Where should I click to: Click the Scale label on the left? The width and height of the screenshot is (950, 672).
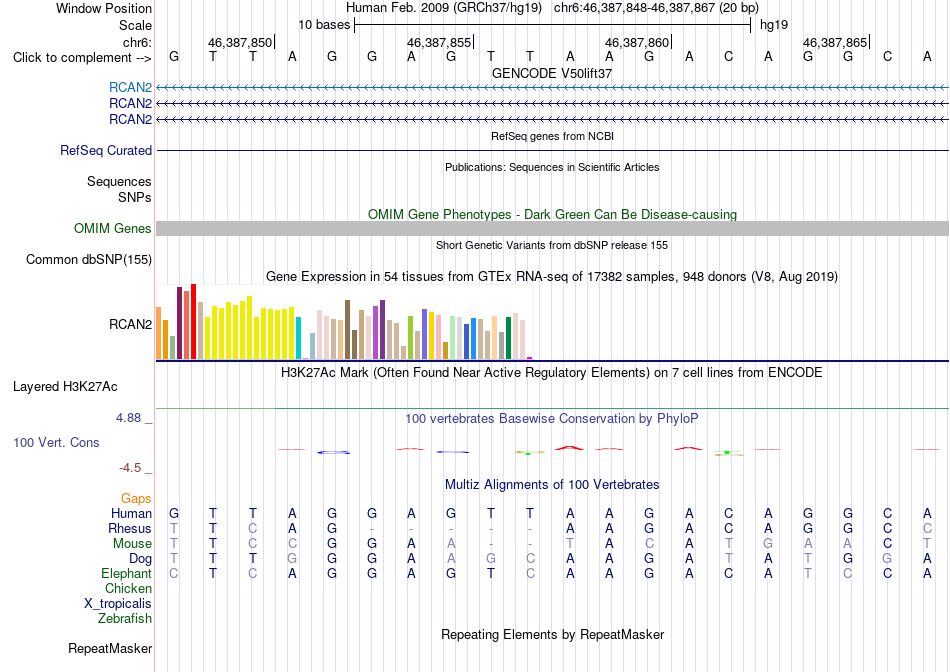[x=135, y=25]
